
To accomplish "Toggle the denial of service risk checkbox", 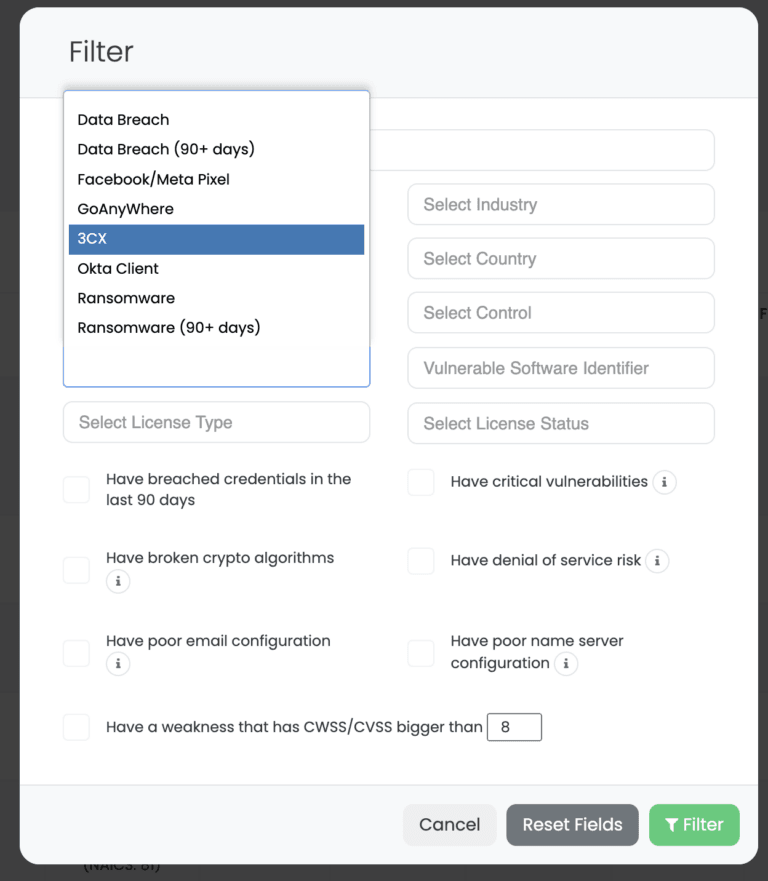I will click(x=421, y=561).
